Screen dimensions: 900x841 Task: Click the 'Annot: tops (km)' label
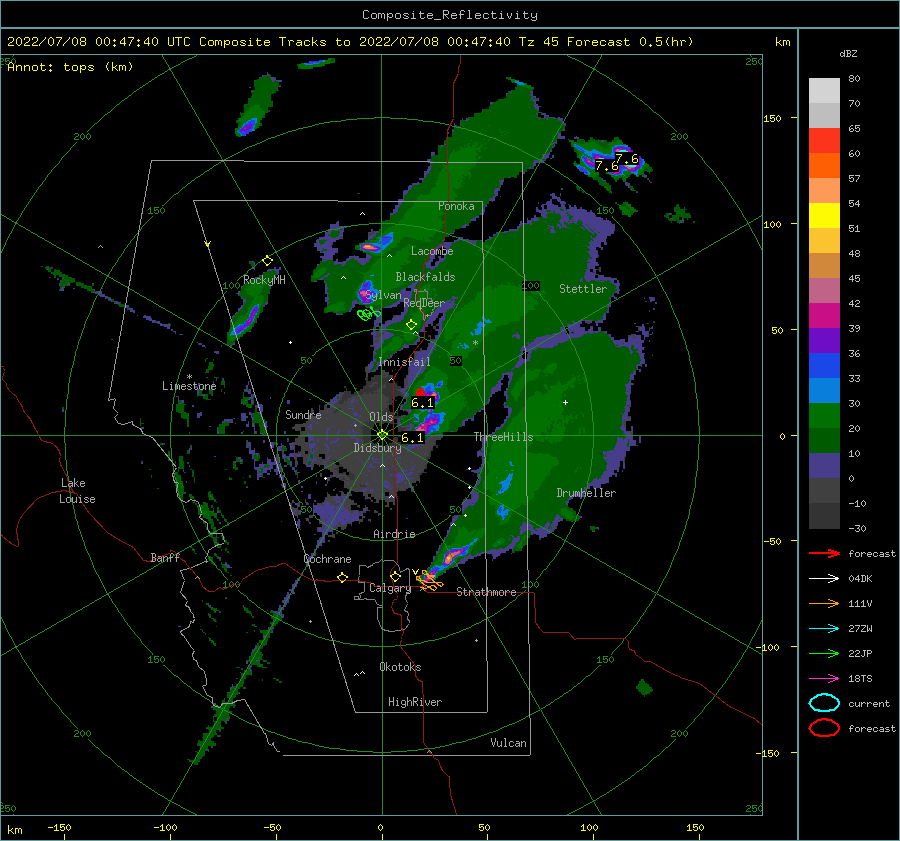point(70,67)
